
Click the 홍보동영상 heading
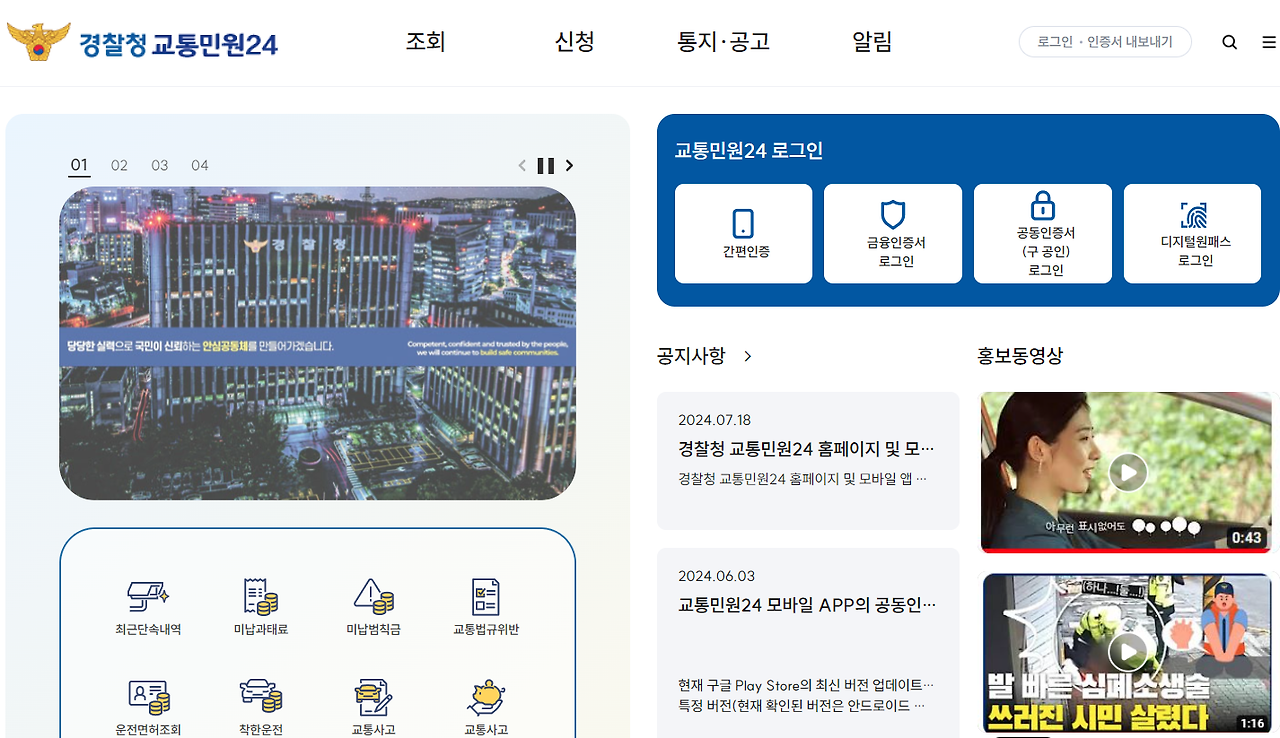tap(1020, 356)
